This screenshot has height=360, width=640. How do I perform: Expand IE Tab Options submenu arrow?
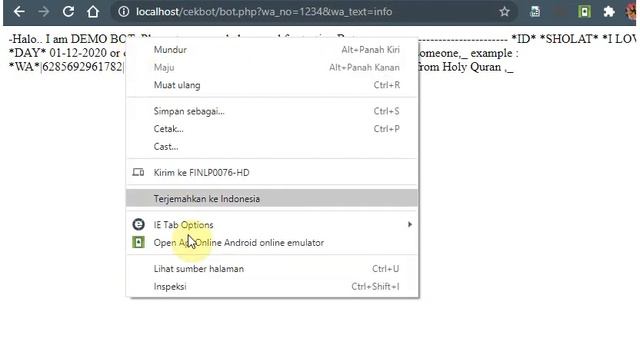click(409, 224)
